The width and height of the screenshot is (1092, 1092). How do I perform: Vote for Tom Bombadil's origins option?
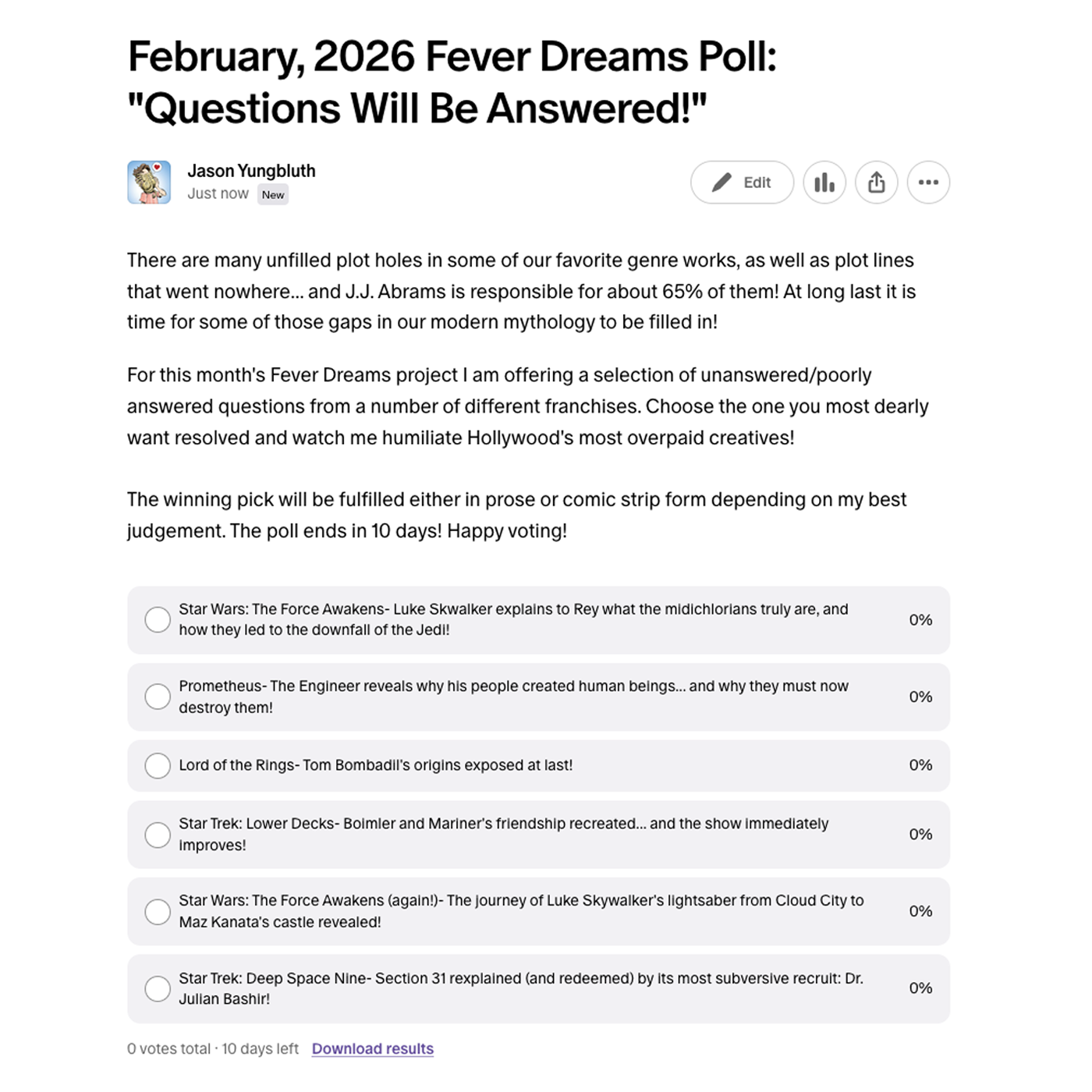click(x=158, y=765)
